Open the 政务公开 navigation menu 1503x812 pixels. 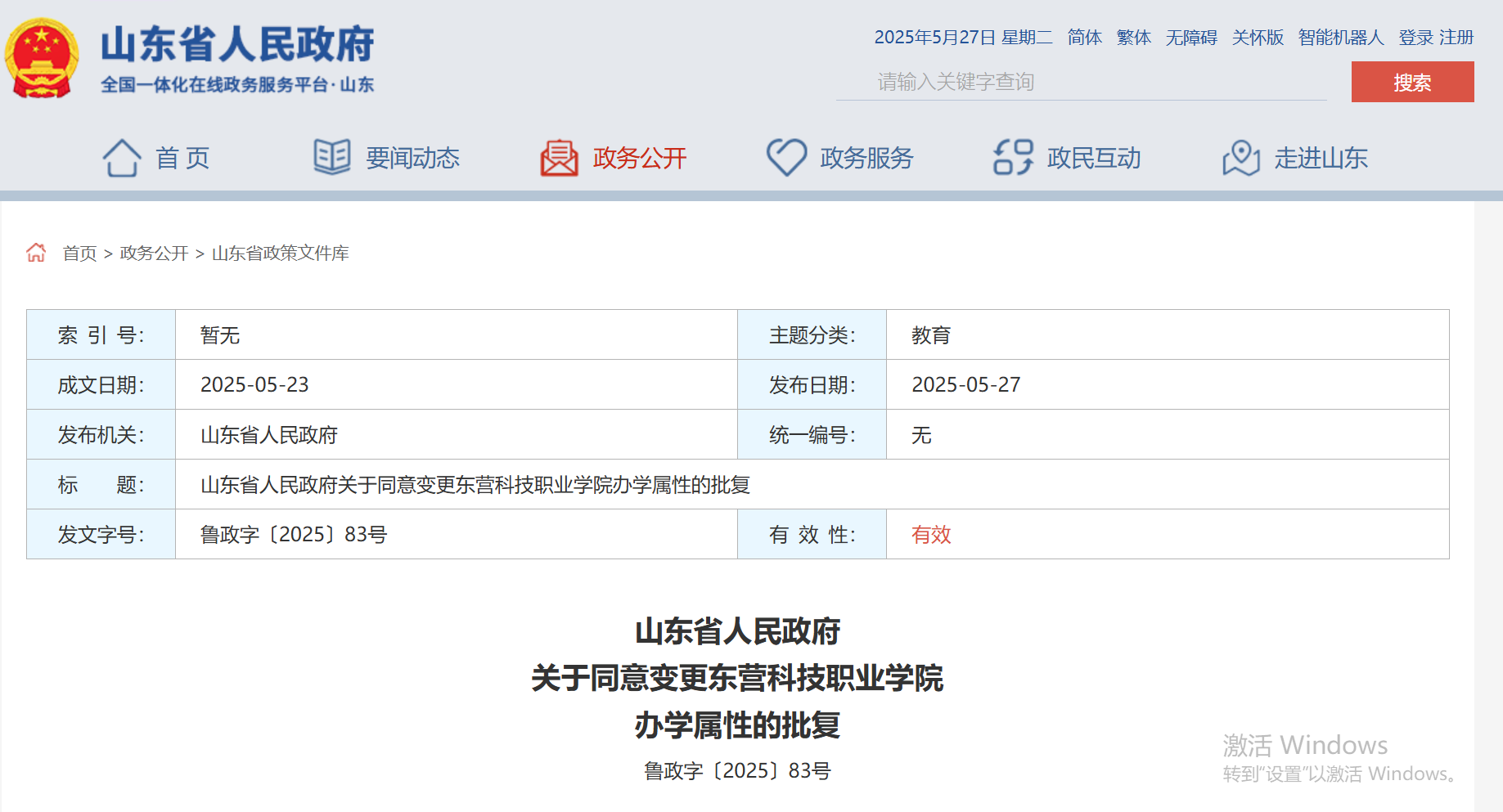(640, 158)
